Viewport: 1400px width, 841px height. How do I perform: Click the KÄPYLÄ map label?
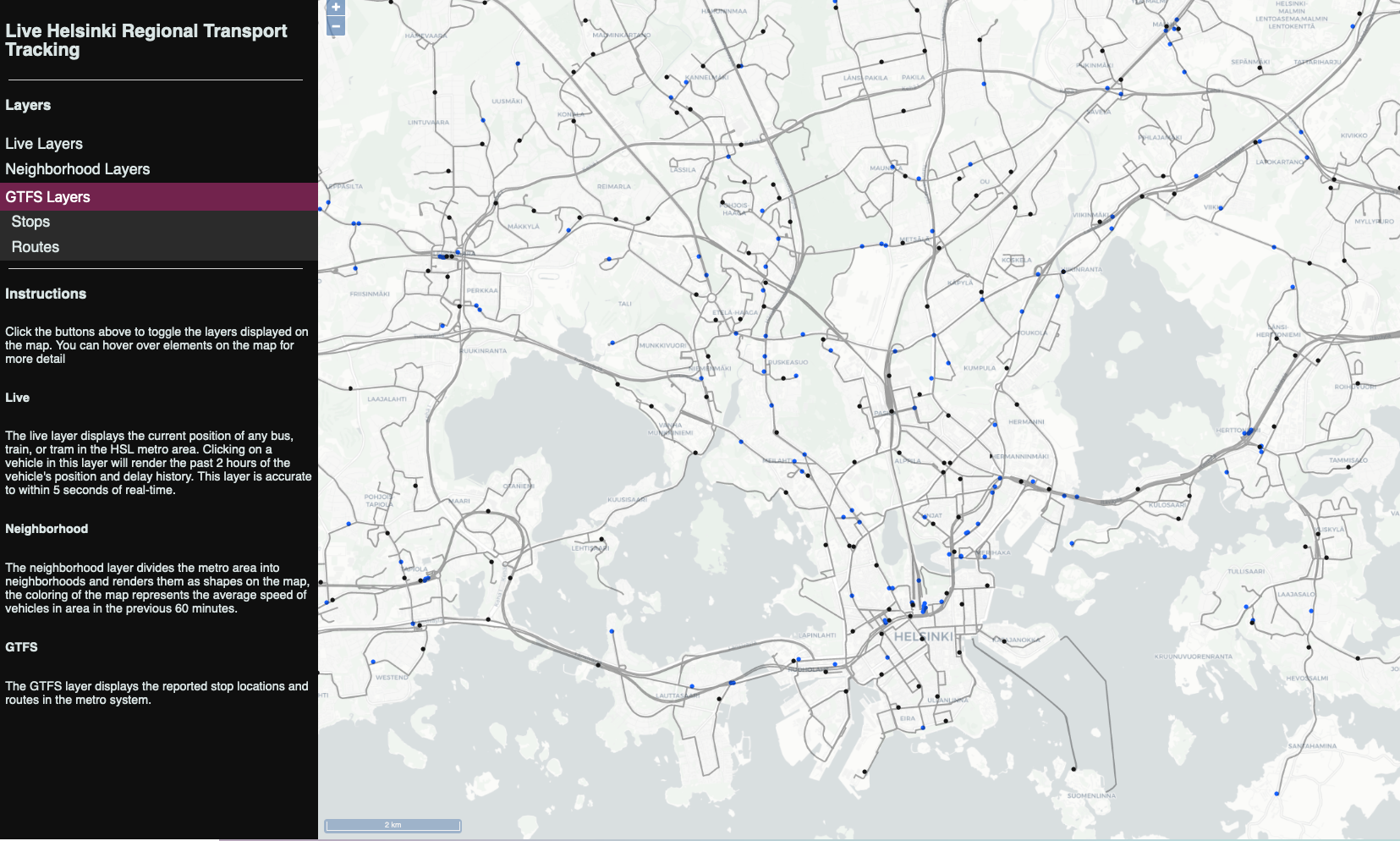pos(960,283)
